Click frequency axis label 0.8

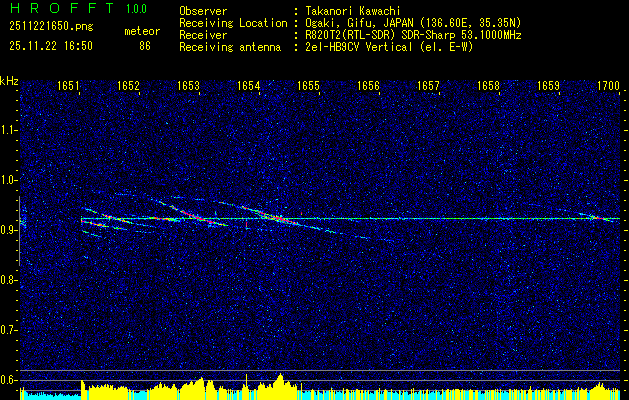[x=9, y=280]
